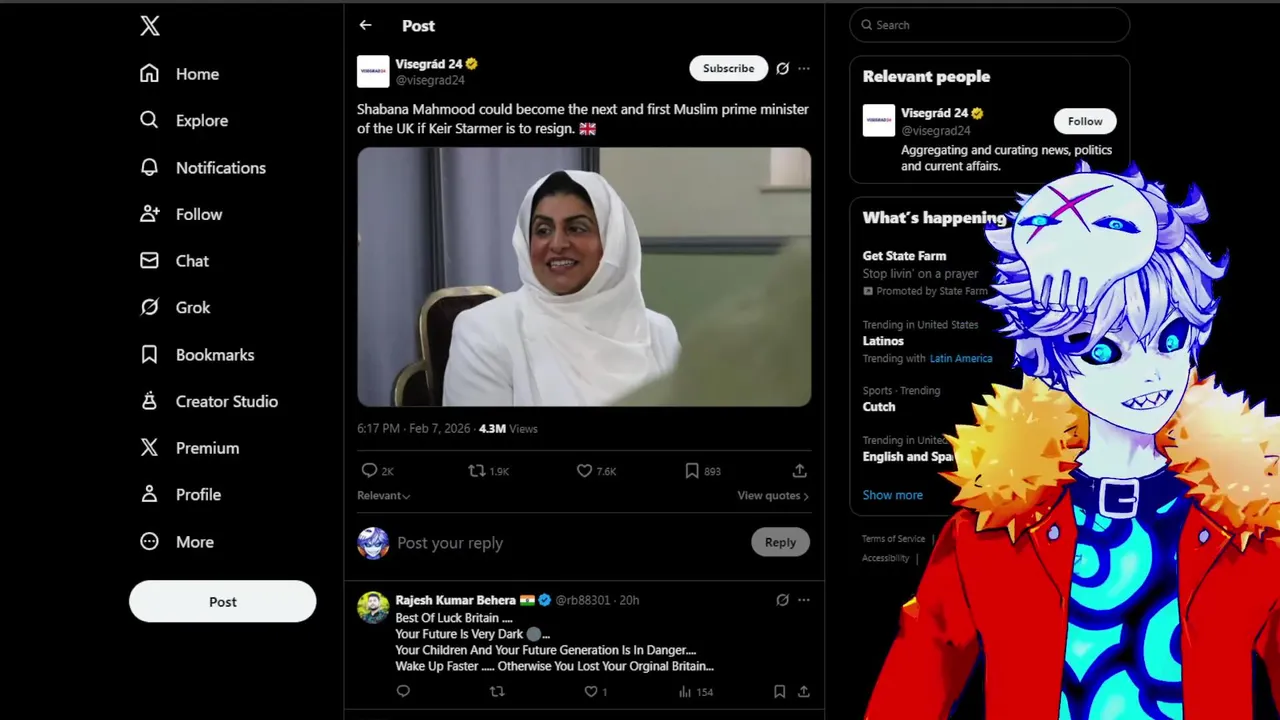
Task: Reply via the main post's comment icon
Action: 369,470
